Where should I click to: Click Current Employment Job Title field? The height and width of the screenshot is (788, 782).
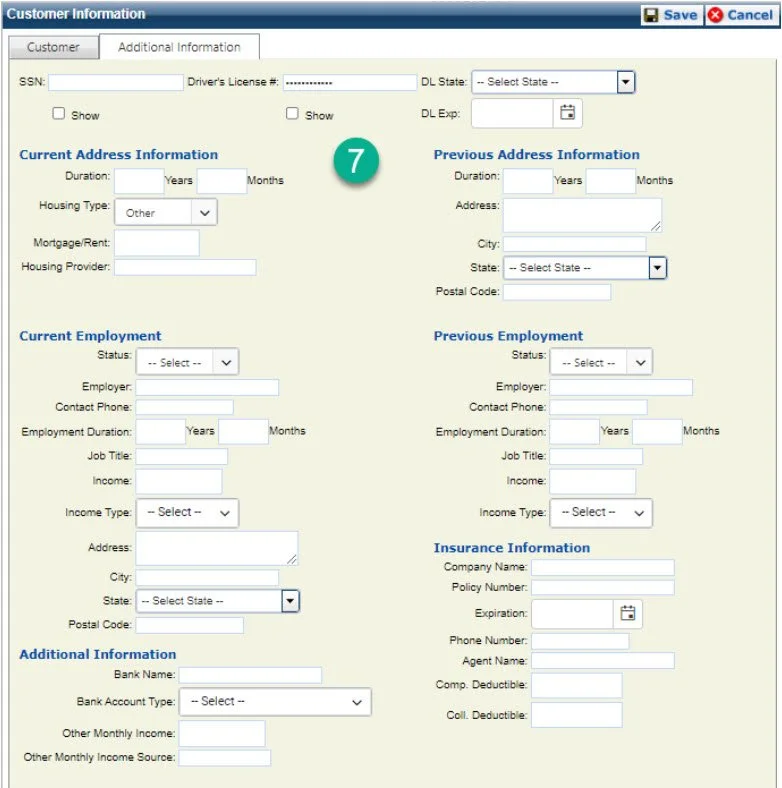(x=182, y=456)
